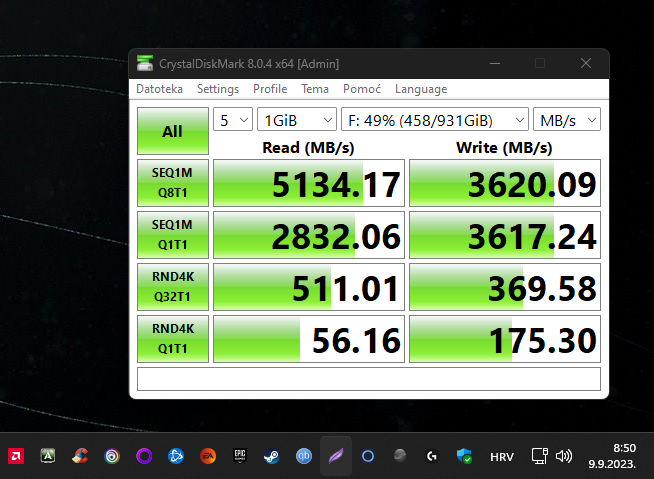Launch CCleaner from the taskbar

[x=80, y=456]
